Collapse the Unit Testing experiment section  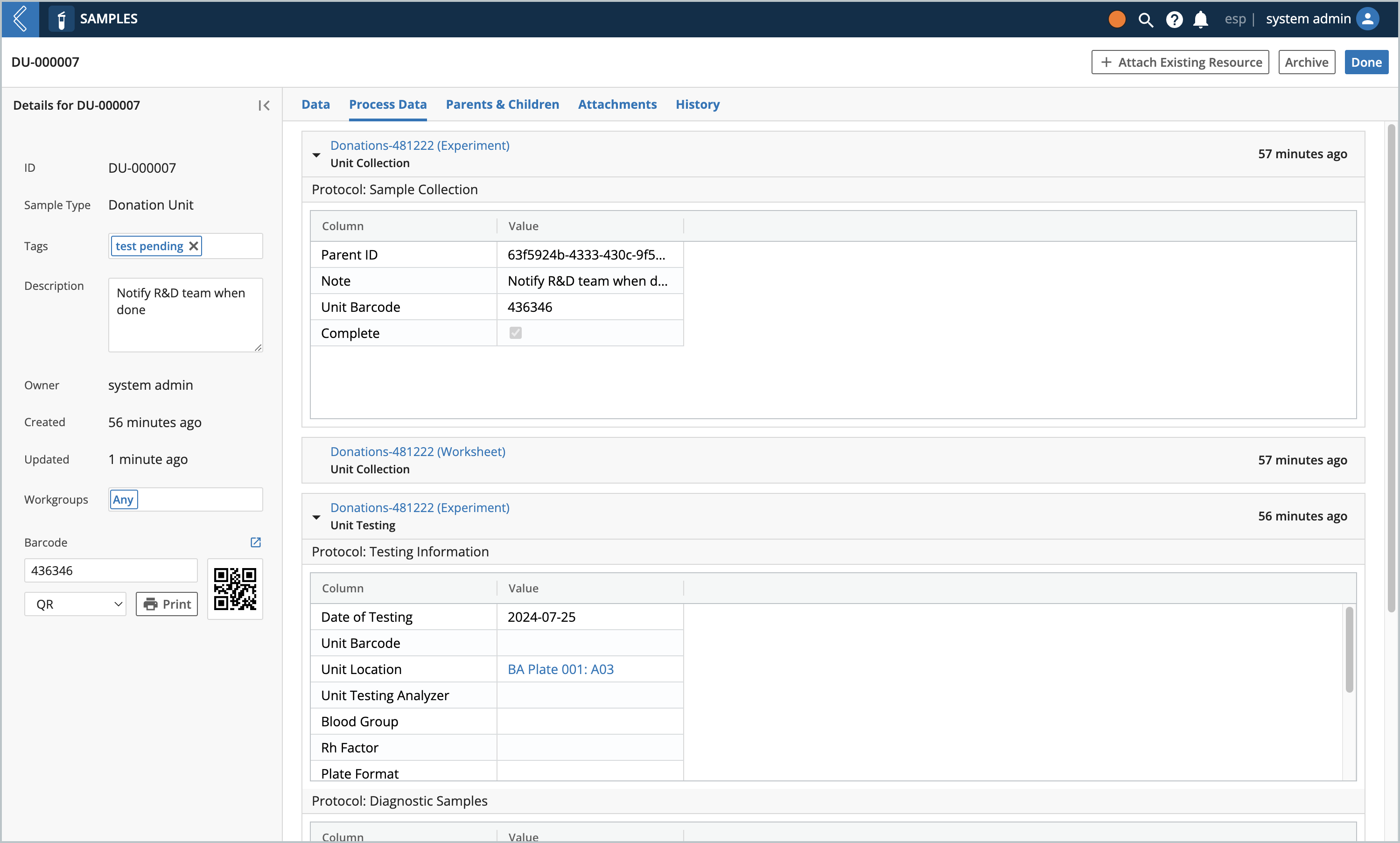tap(316, 517)
